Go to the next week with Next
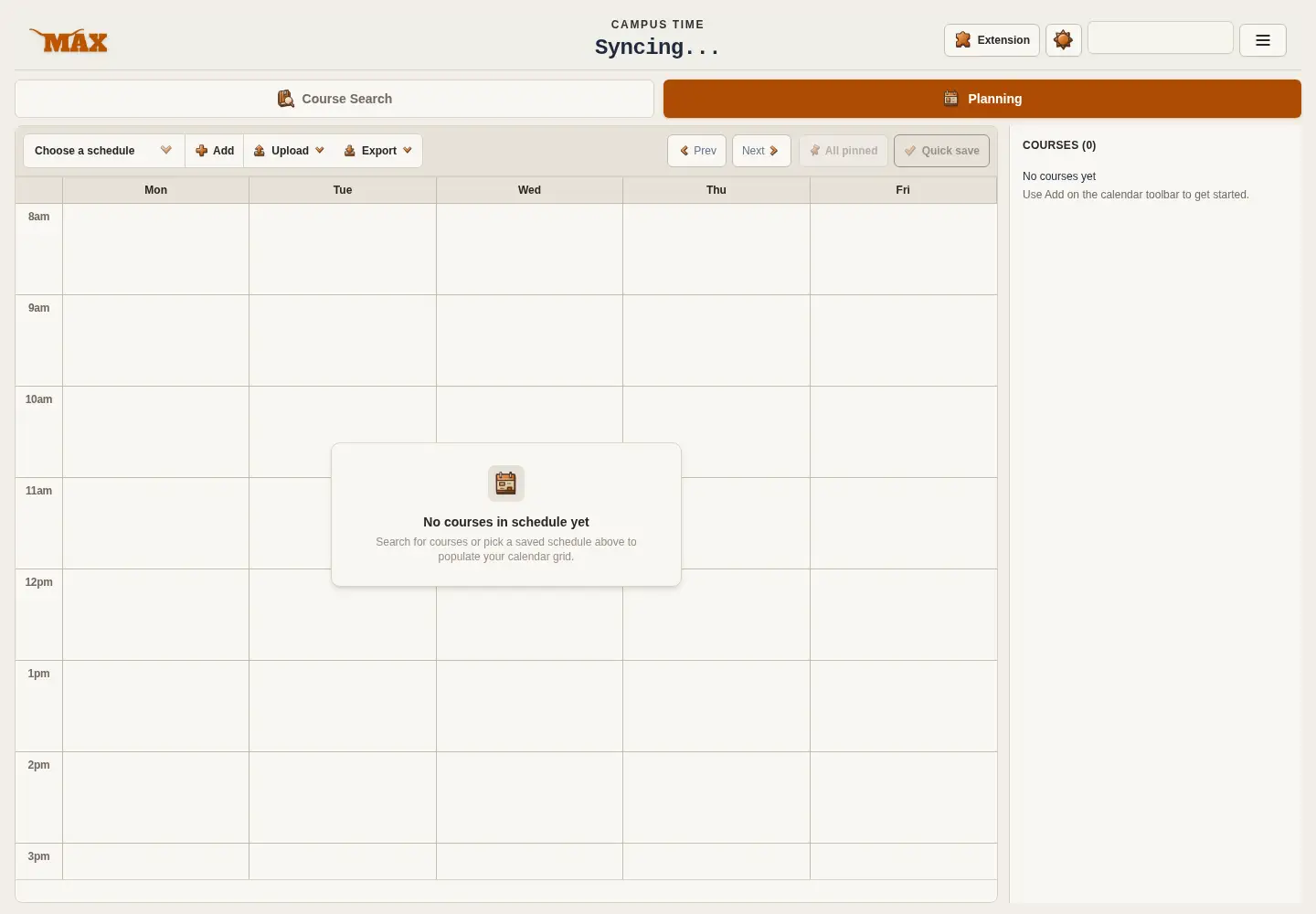This screenshot has height=914, width=1316. point(761,151)
